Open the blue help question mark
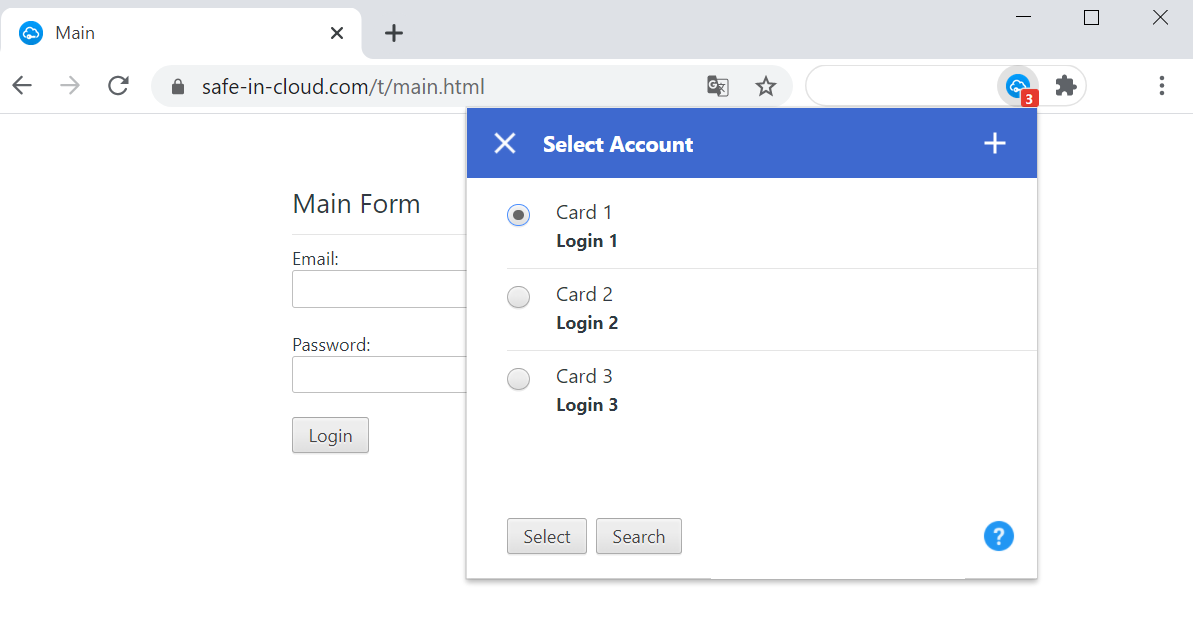The width and height of the screenshot is (1193, 632). (x=998, y=536)
